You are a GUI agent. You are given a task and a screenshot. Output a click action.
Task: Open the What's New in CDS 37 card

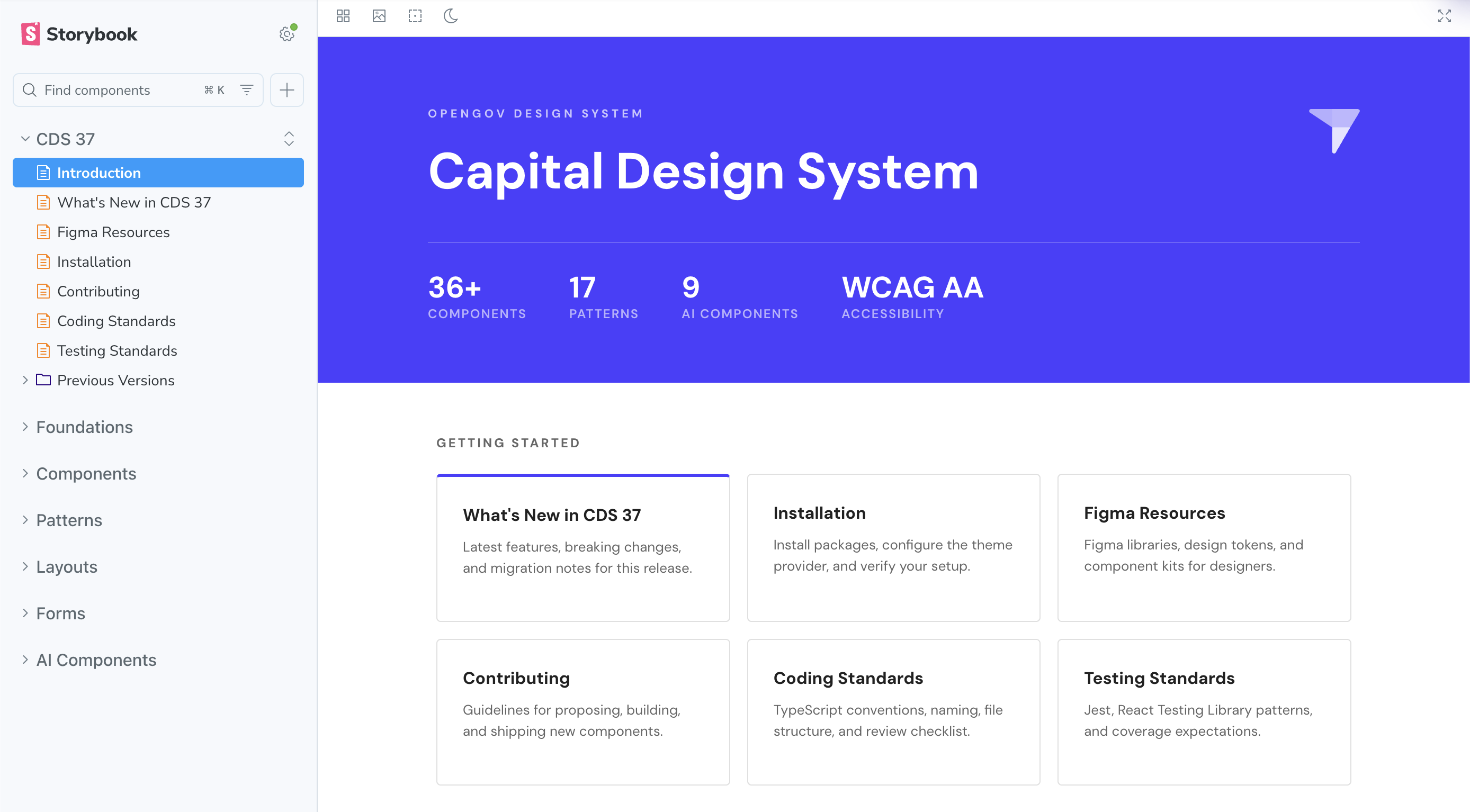582,547
